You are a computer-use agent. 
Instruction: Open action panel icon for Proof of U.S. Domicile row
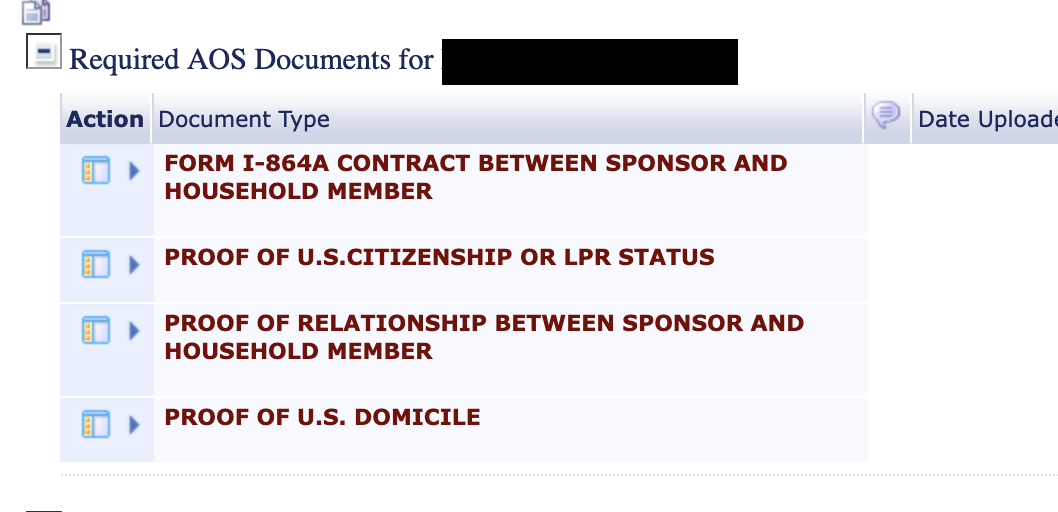[x=96, y=424]
